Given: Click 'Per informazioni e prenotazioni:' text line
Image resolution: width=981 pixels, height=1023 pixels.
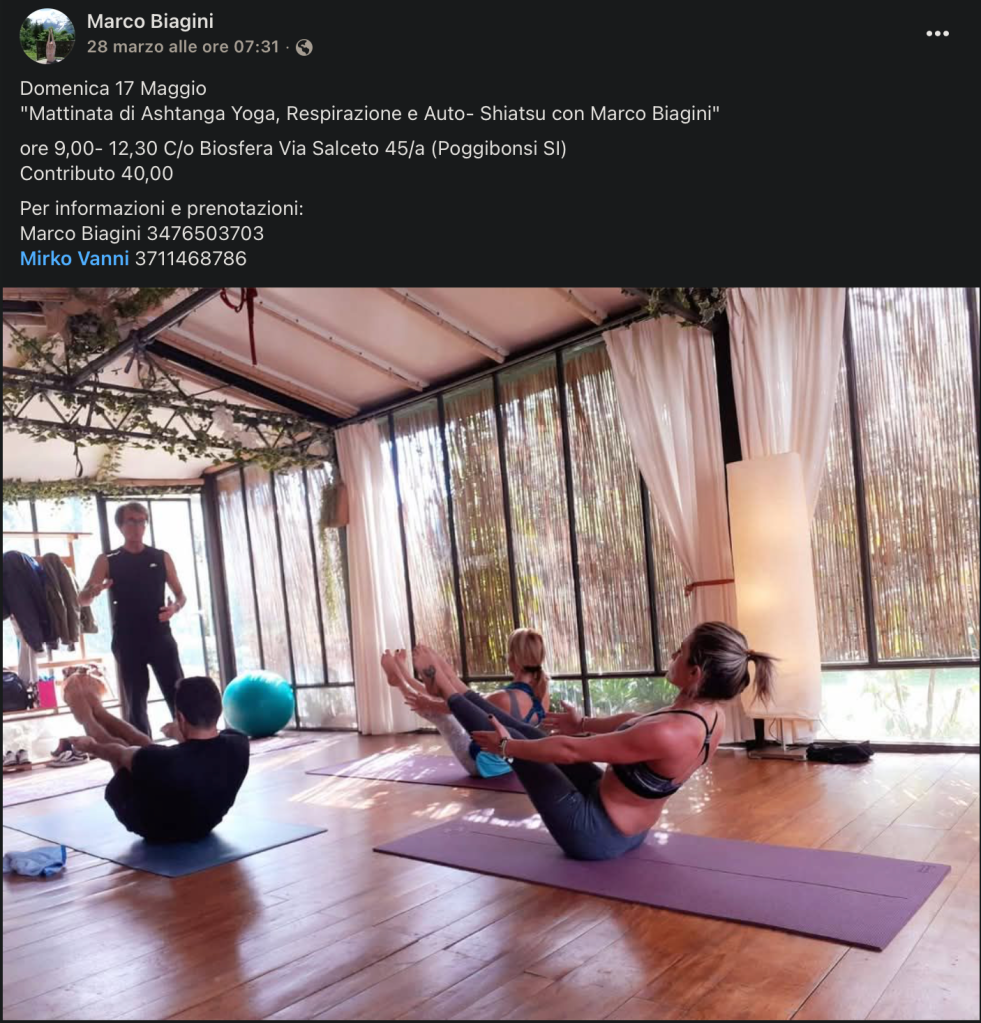Looking at the screenshot, I should 162,209.
